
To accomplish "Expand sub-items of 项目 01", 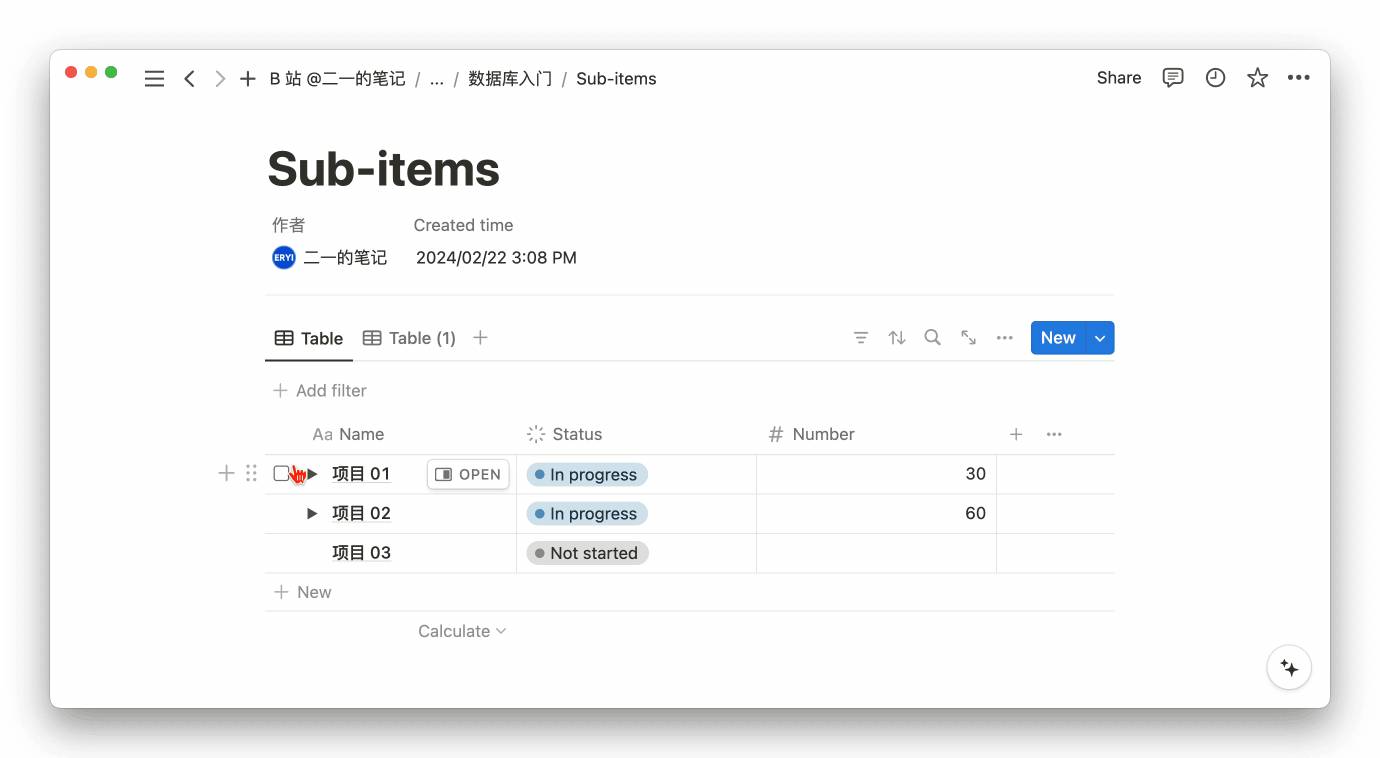I will coord(312,474).
